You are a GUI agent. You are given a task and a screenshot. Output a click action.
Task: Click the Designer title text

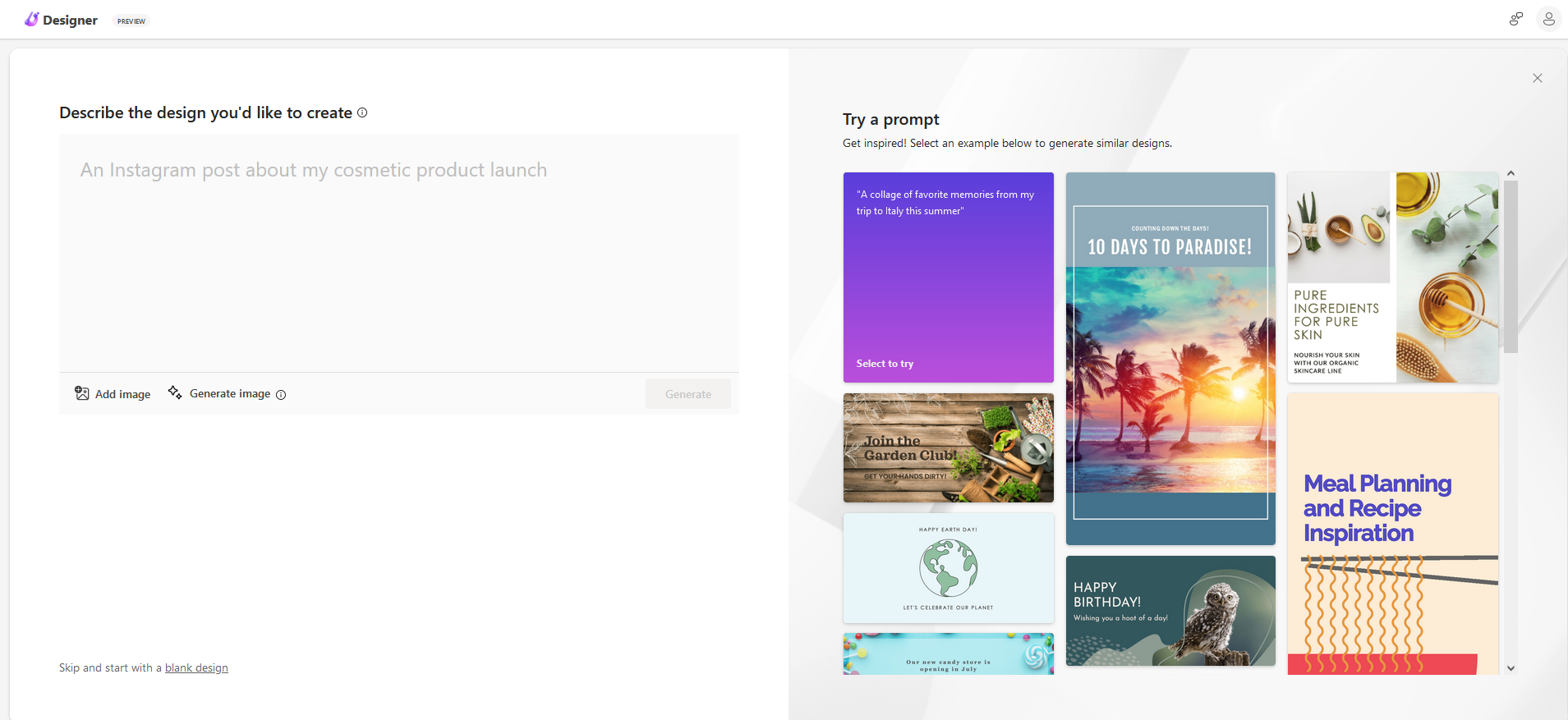click(x=70, y=20)
